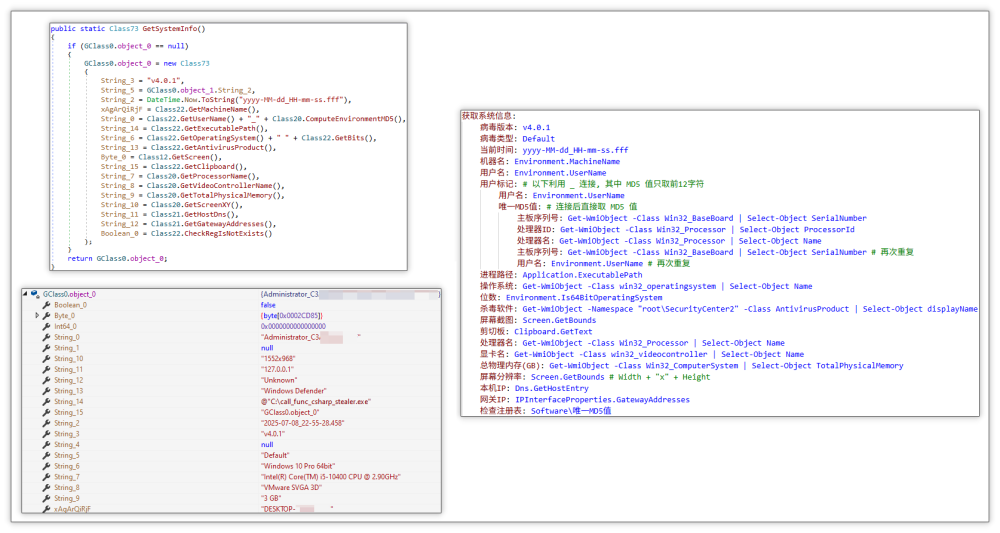The height and width of the screenshot is (533, 1000).
Task: Click the value "Windows Defender"
Action: click(x=293, y=391)
